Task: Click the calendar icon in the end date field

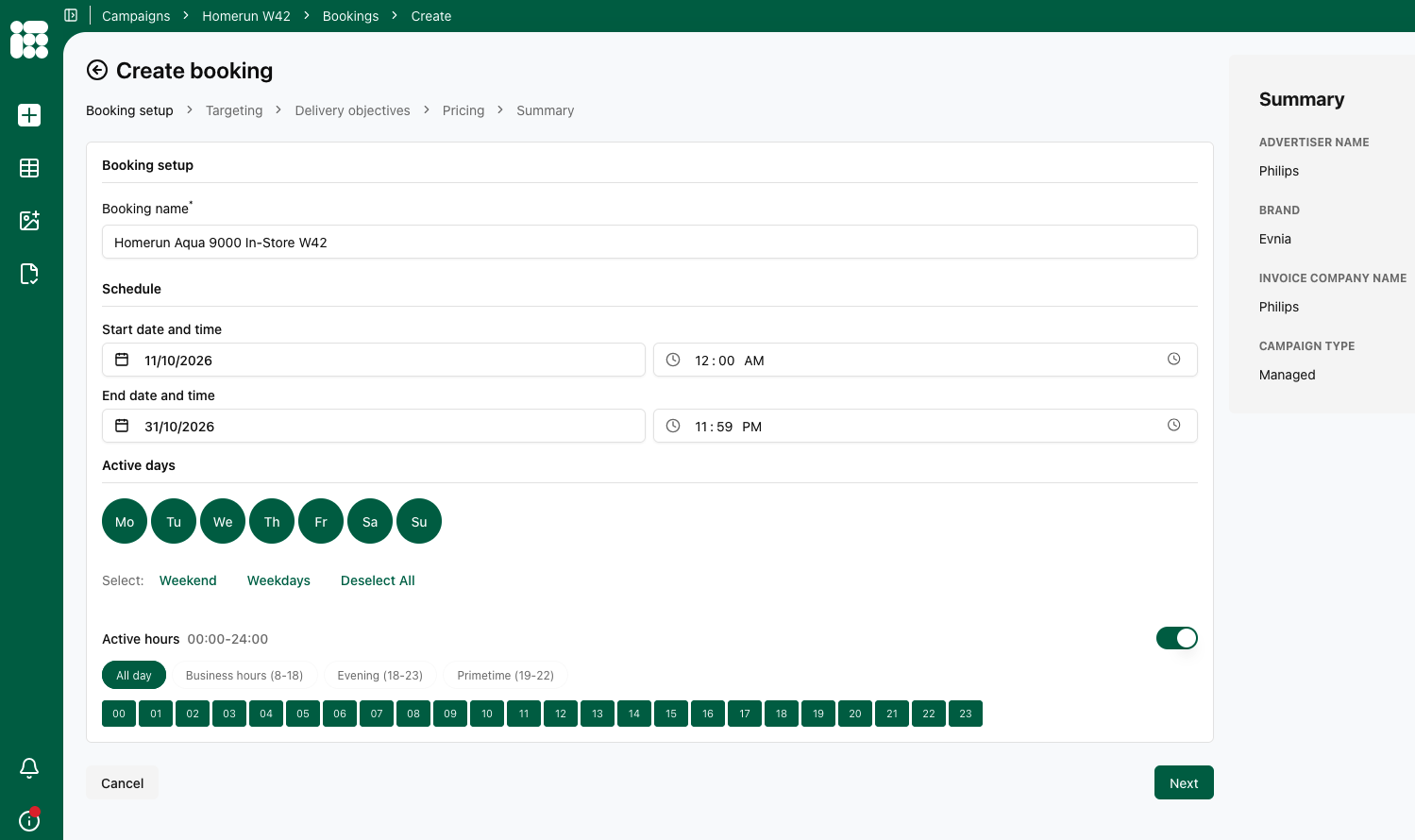Action: click(122, 426)
